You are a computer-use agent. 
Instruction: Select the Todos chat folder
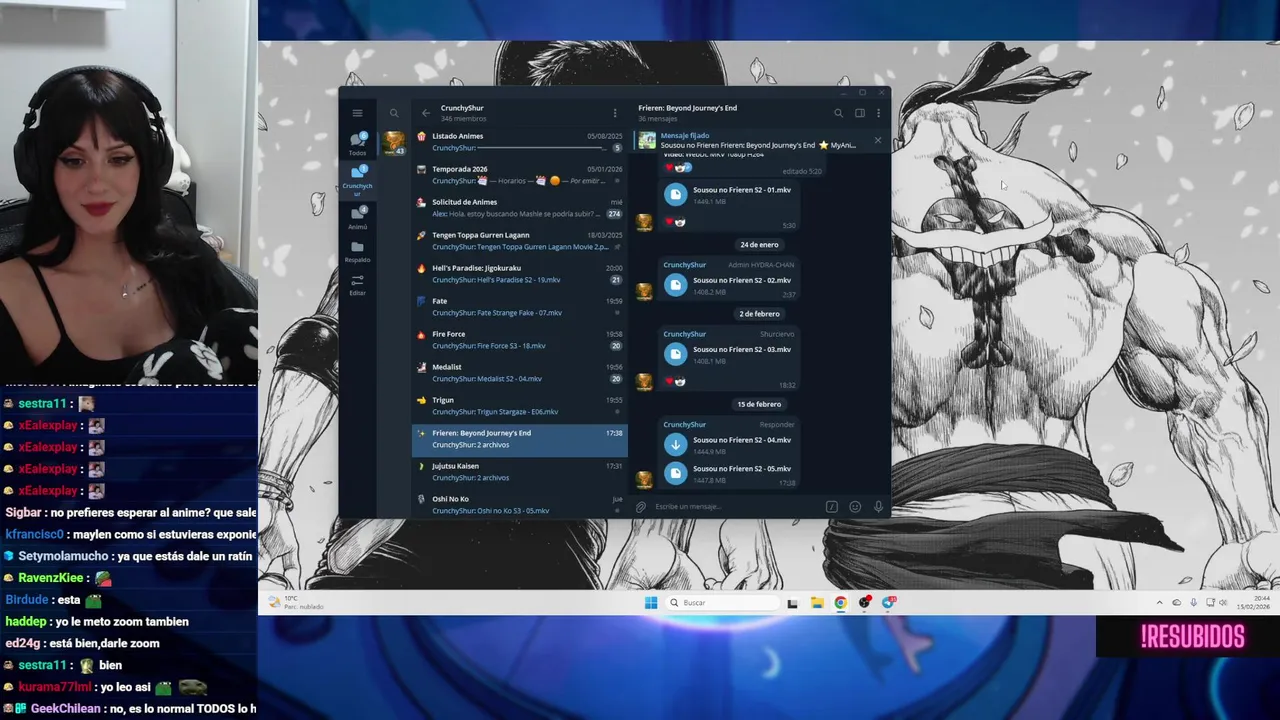click(x=357, y=144)
